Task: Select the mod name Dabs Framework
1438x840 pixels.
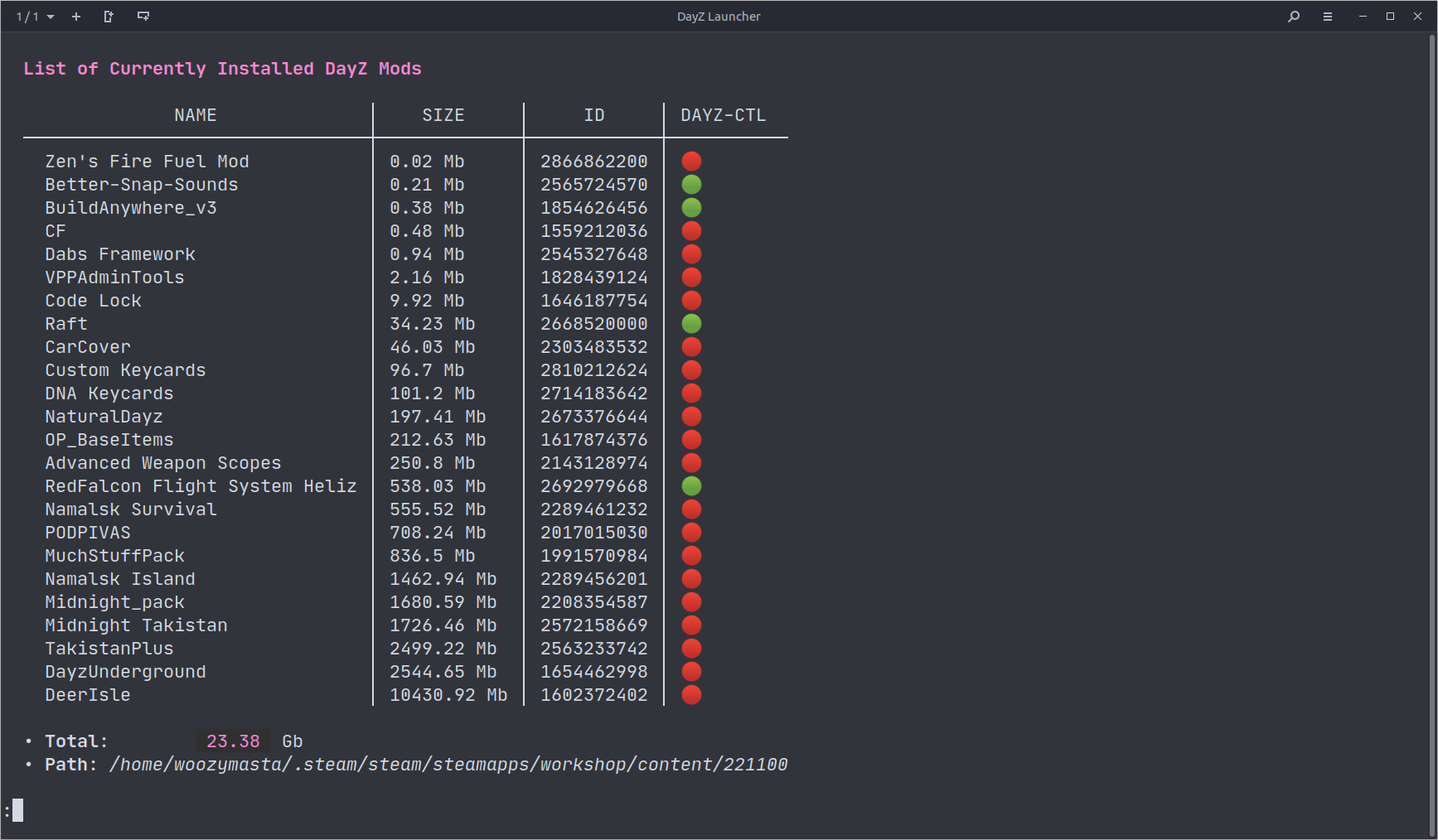Action: pyautogui.click(x=120, y=254)
